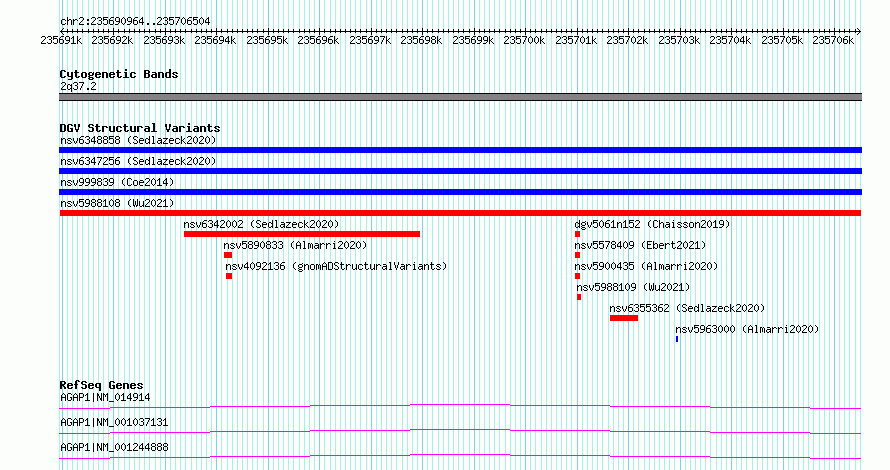Click the 235701k ruler tick label
Viewport: 890px width, 470px height.
point(576,40)
